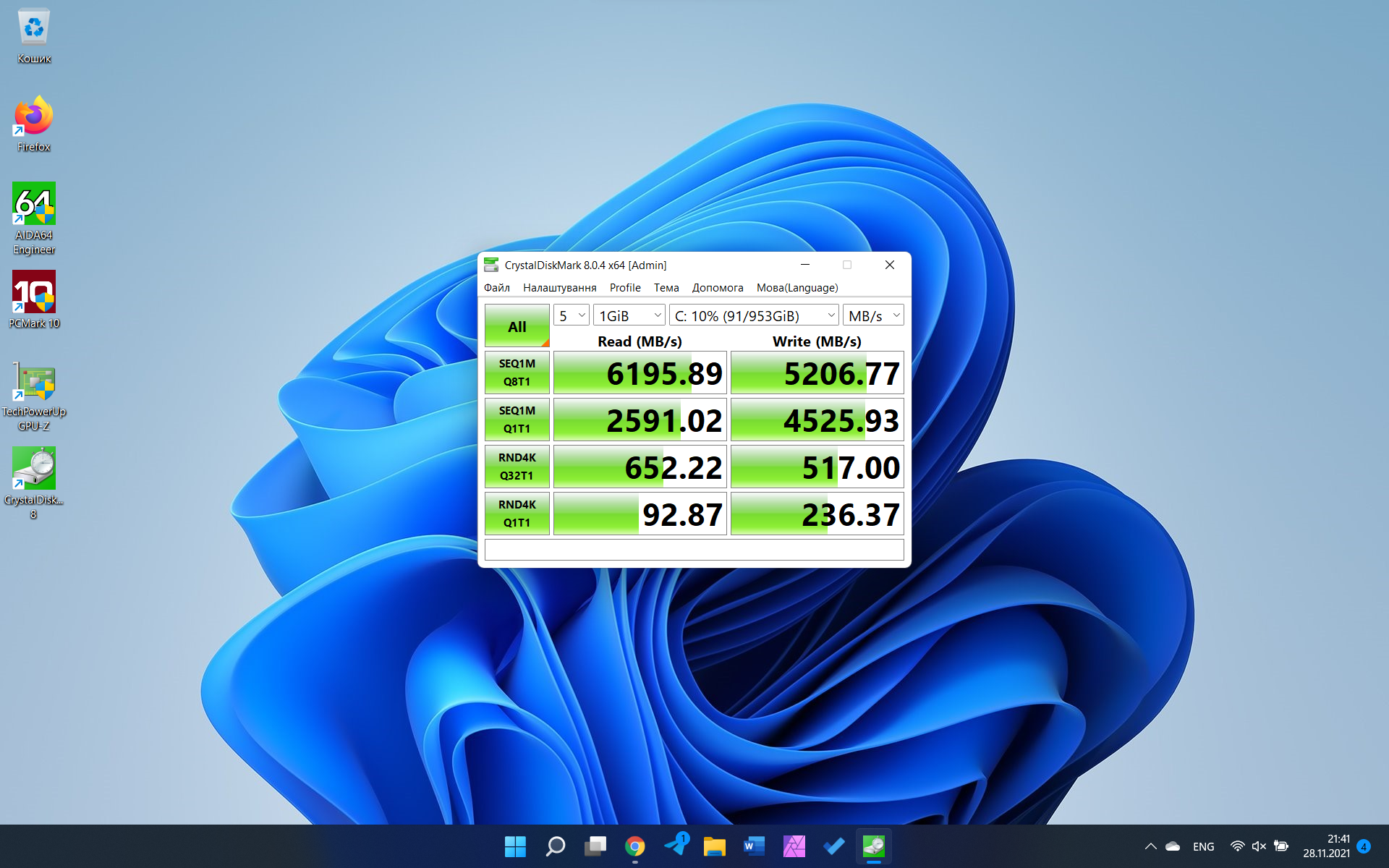The image size is (1389, 868).
Task: Click the 517.00 random write result
Action: click(817, 467)
